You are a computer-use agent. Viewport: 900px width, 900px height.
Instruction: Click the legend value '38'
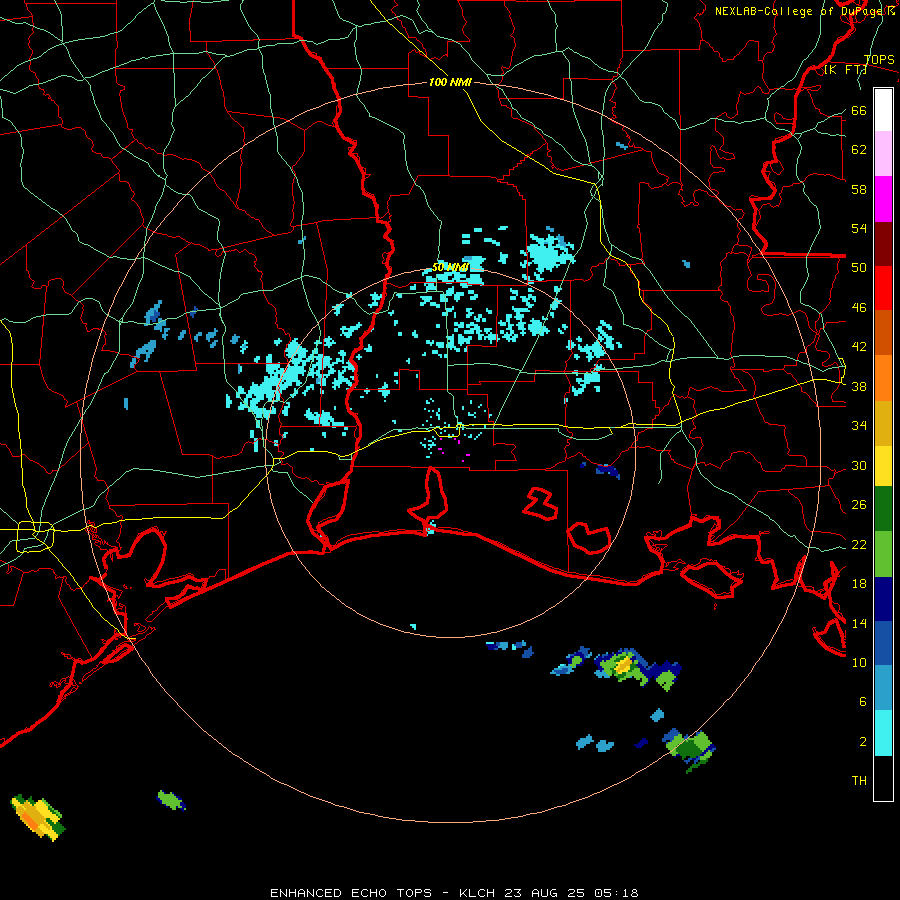[x=859, y=387]
